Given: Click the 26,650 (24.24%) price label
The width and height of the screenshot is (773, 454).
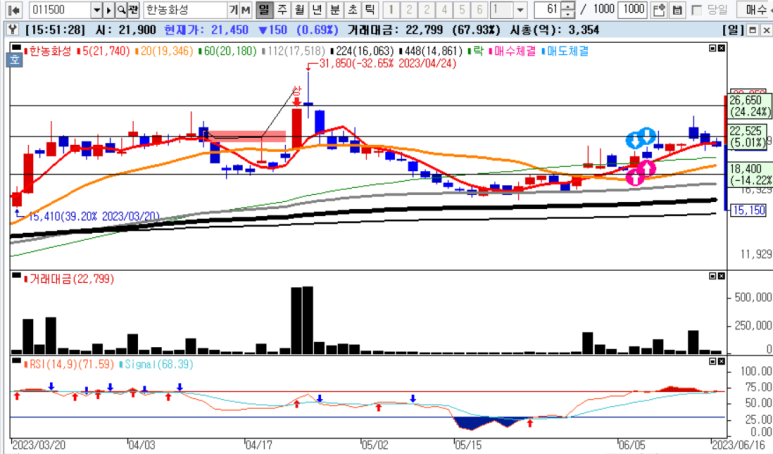Looking at the screenshot, I should [x=749, y=106].
